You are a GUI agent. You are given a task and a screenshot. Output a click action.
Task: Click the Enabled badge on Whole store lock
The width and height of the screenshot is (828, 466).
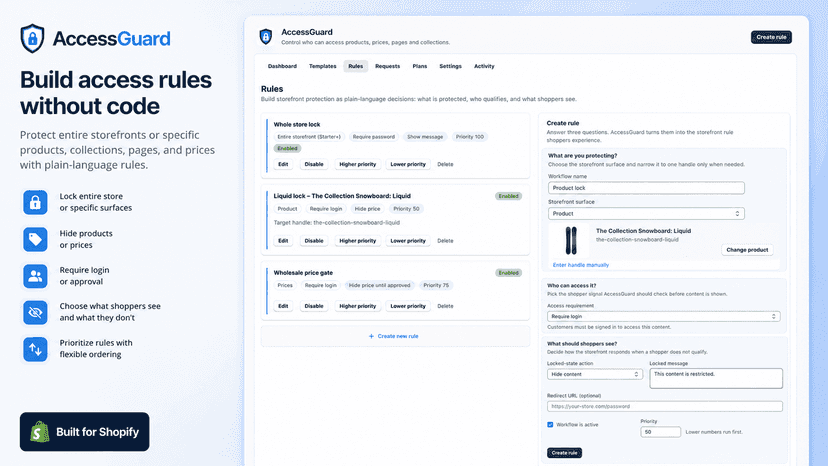pyautogui.click(x=287, y=148)
